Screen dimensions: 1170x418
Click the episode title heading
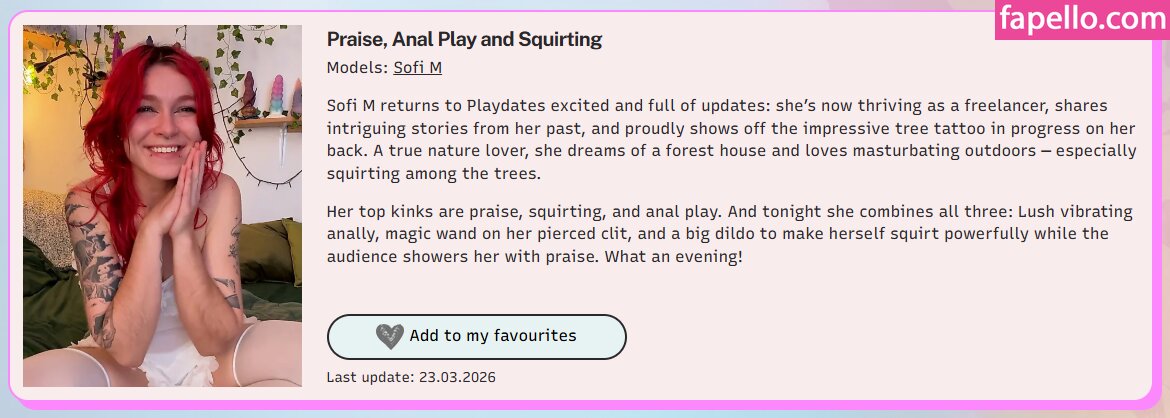[x=464, y=40]
